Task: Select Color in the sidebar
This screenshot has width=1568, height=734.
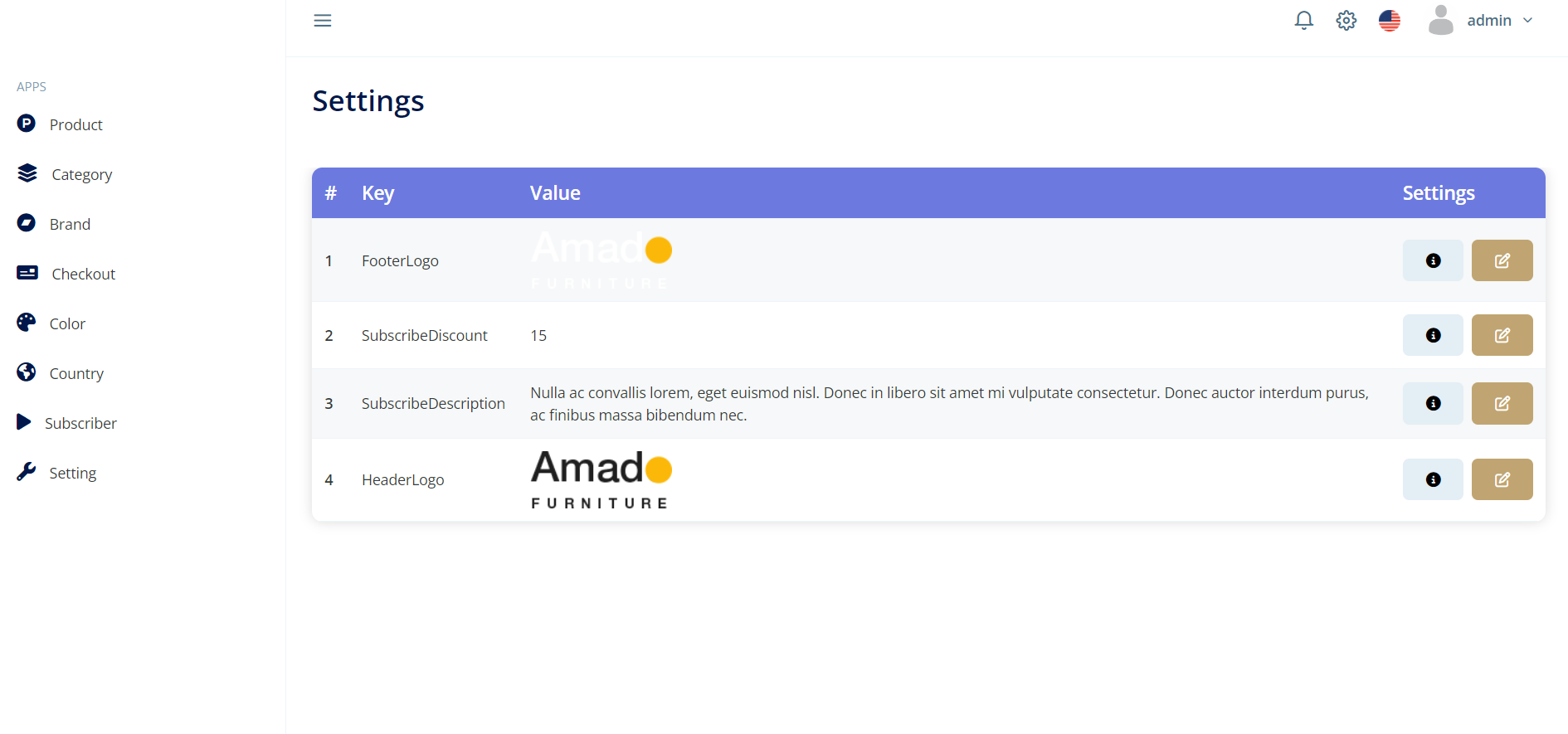Action: coord(67,323)
